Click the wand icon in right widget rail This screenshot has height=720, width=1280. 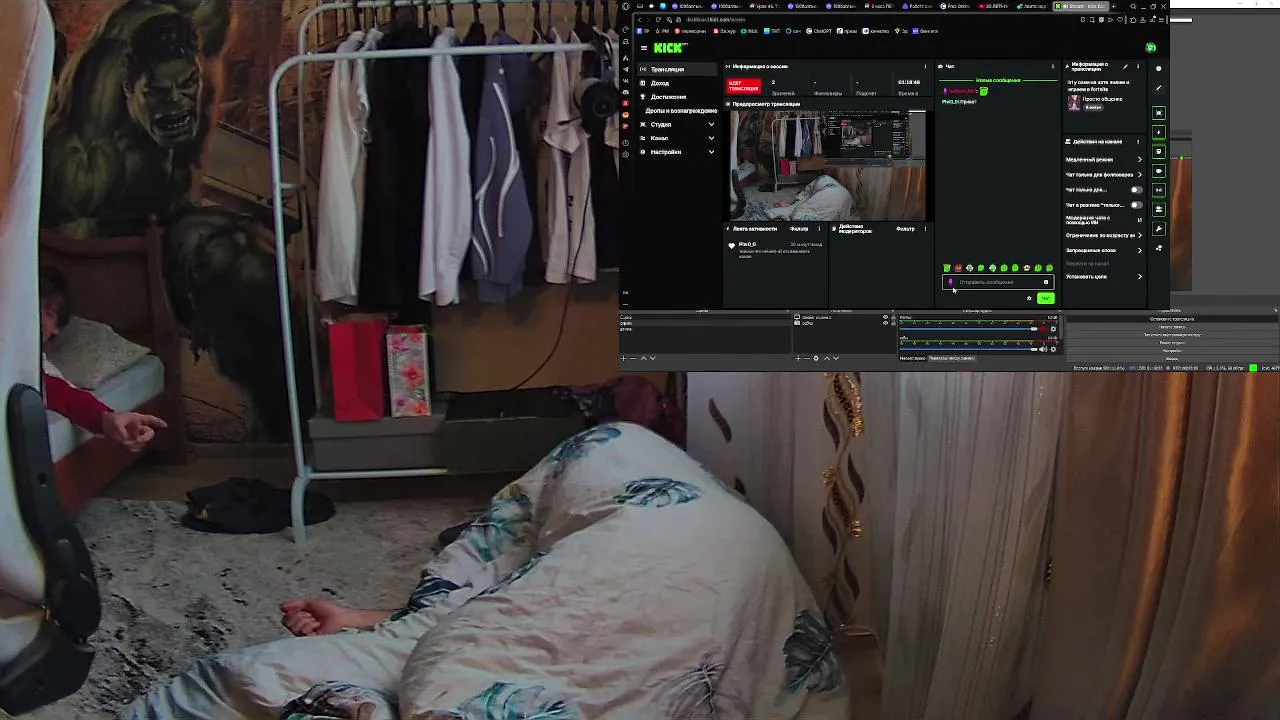pos(1159,88)
